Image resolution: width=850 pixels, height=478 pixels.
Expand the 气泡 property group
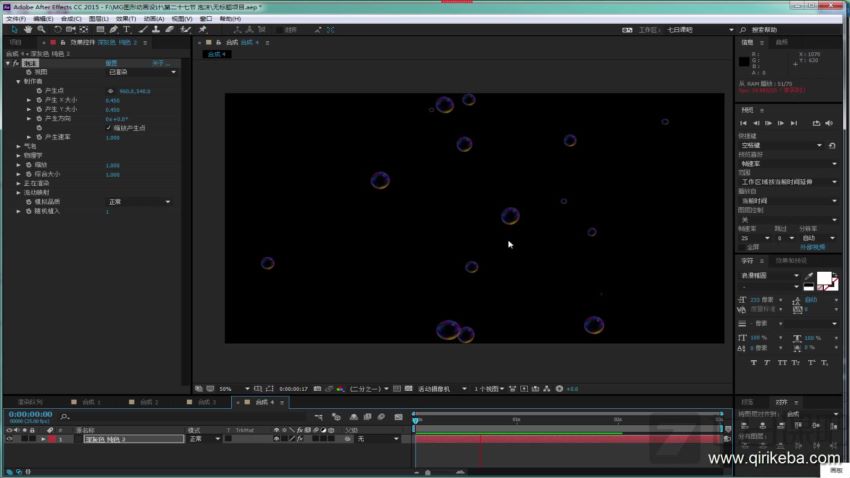(x=18, y=146)
